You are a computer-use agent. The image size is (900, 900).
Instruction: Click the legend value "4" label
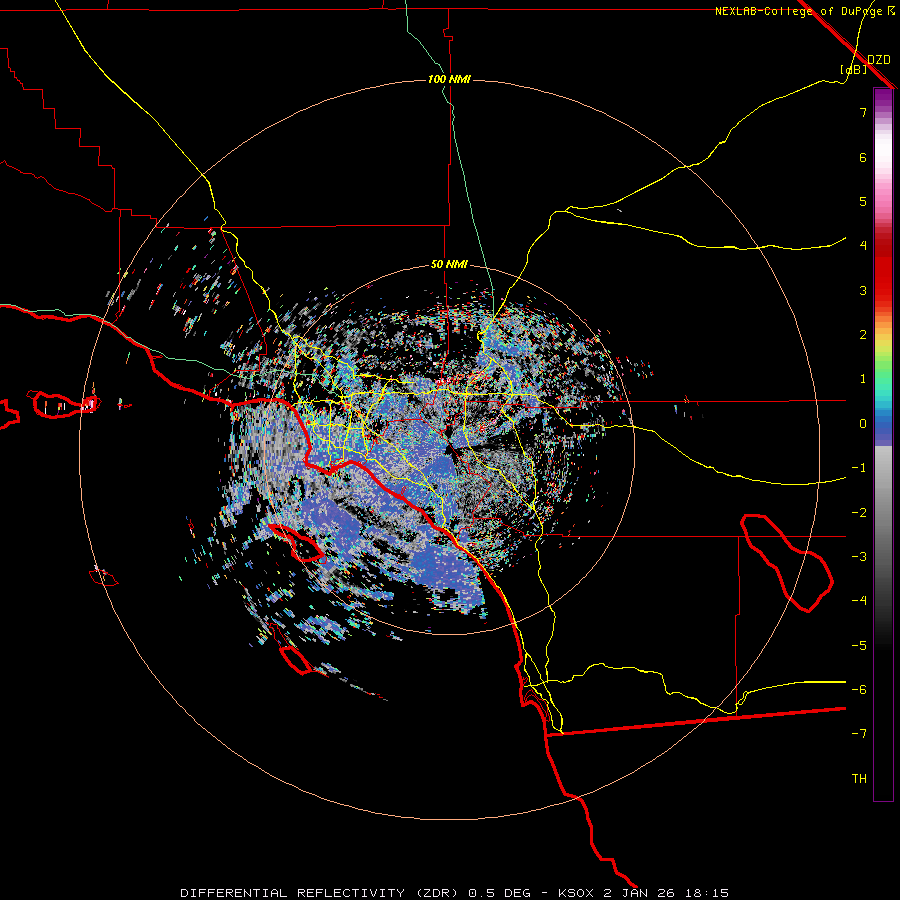pyautogui.click(x=863, y=245)
